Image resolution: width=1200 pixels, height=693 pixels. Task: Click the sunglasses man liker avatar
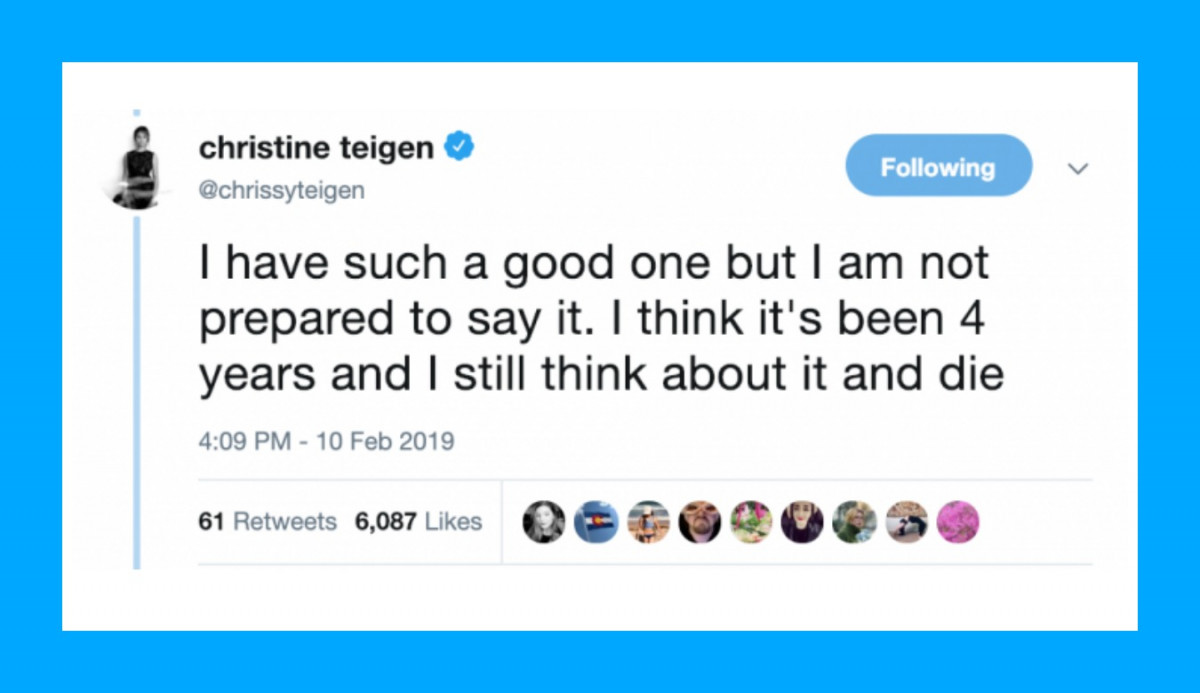coord(700,522)
